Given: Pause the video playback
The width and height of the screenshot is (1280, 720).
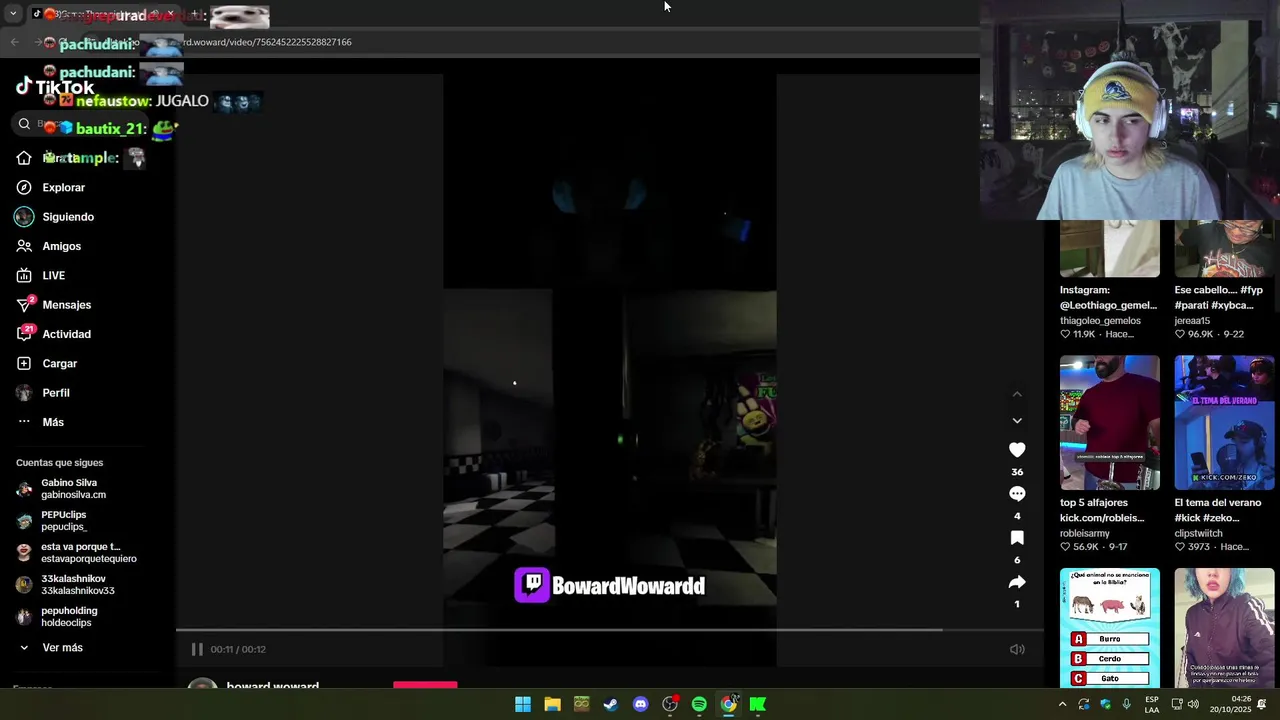Looking at the screenshot, I should [197, 649].
